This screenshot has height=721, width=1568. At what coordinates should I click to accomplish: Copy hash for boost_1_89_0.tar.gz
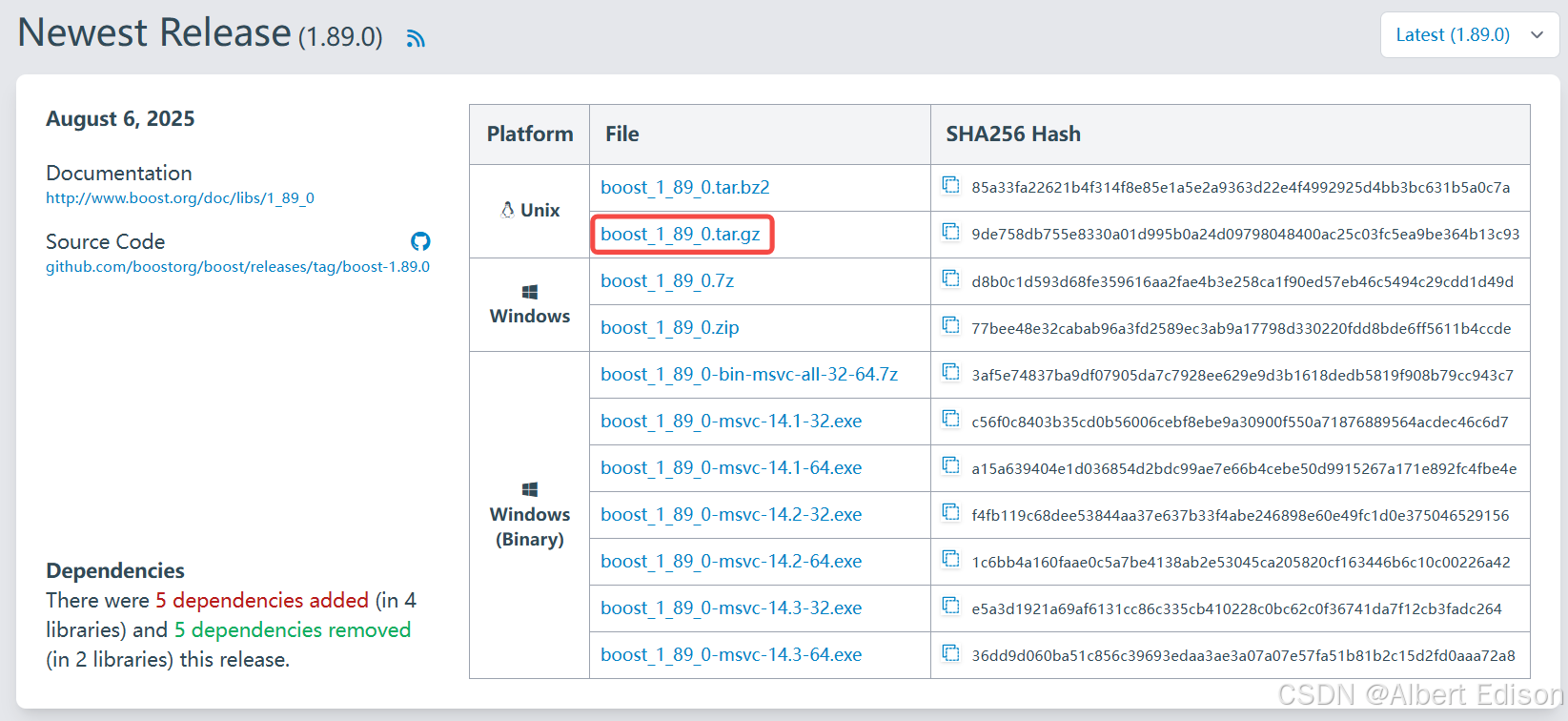pos(950,232)
